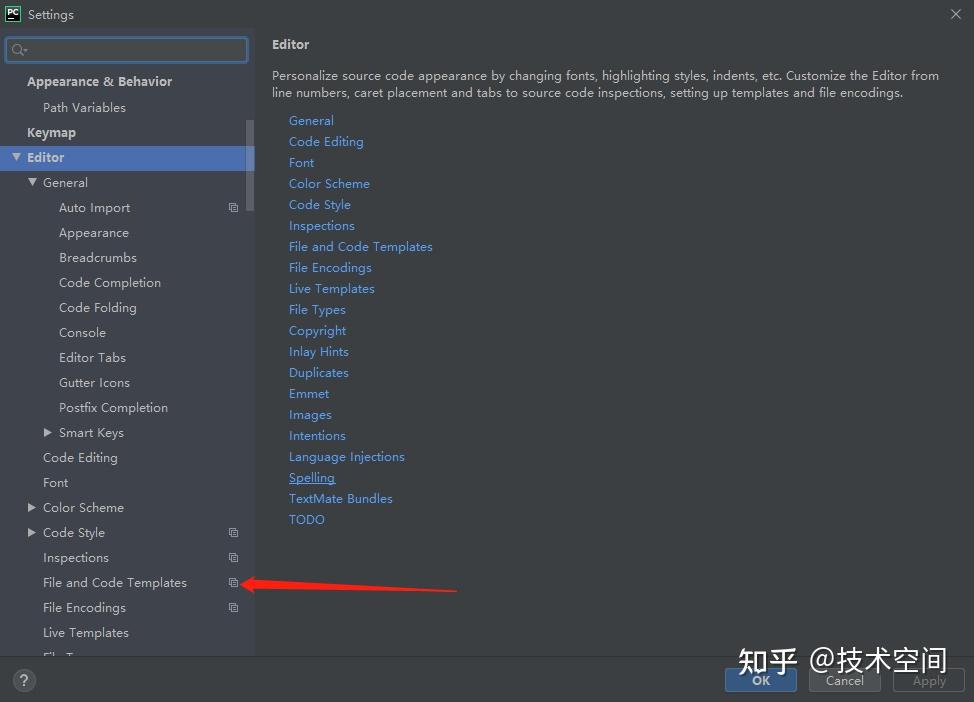Open the General link in Editor page
Viewport: 974px width, 702px height.
click(x=311, y=121)
